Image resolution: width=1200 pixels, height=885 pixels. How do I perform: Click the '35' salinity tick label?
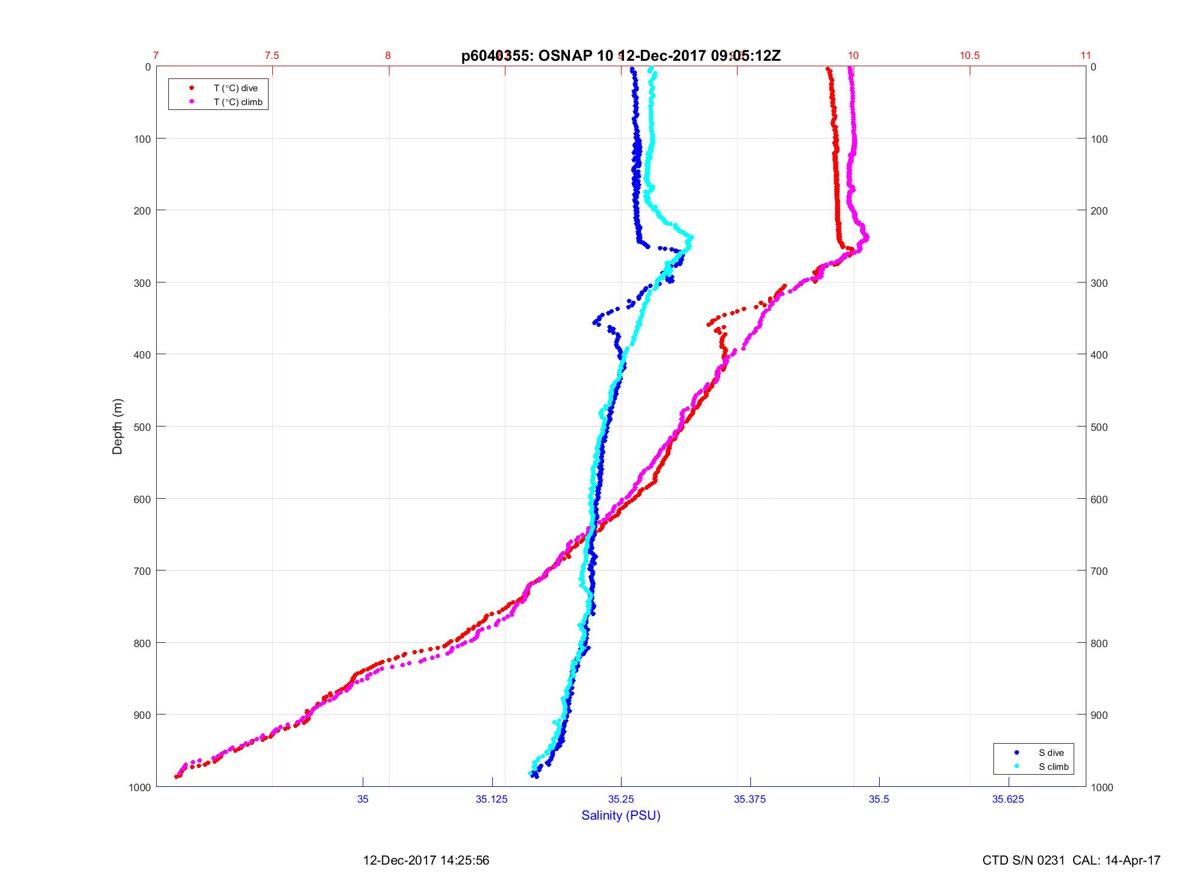363,799
